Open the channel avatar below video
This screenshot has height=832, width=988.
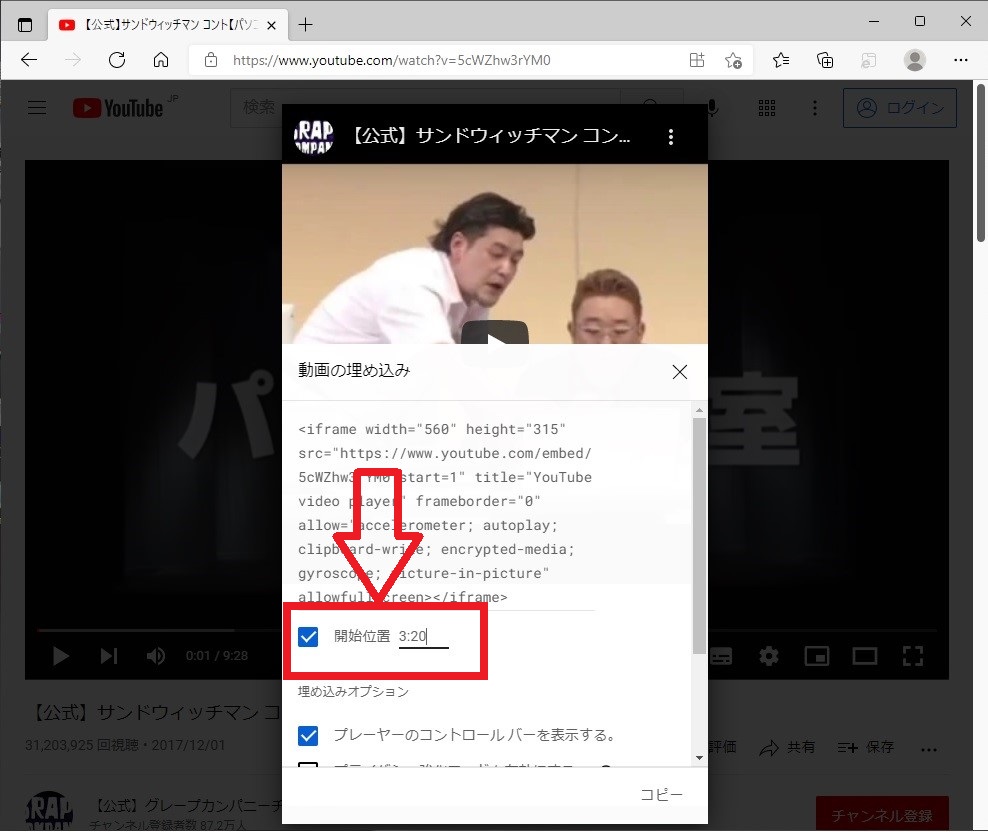point(49,812)
